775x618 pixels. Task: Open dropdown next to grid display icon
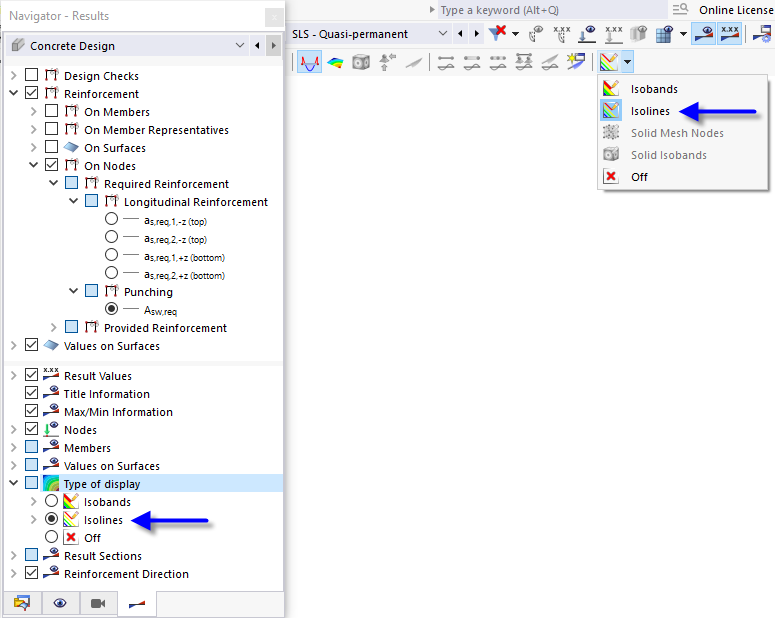click(x=683, y=34)
